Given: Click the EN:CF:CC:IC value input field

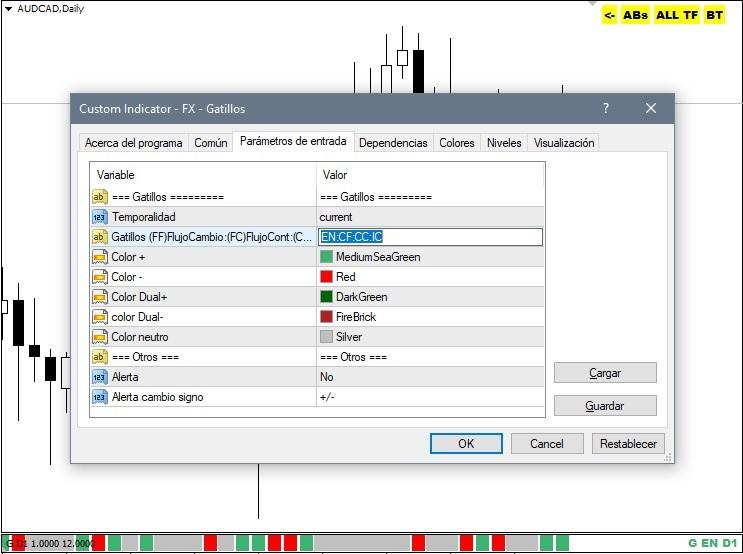Looking at the screenshot, I should pos(431,237).
